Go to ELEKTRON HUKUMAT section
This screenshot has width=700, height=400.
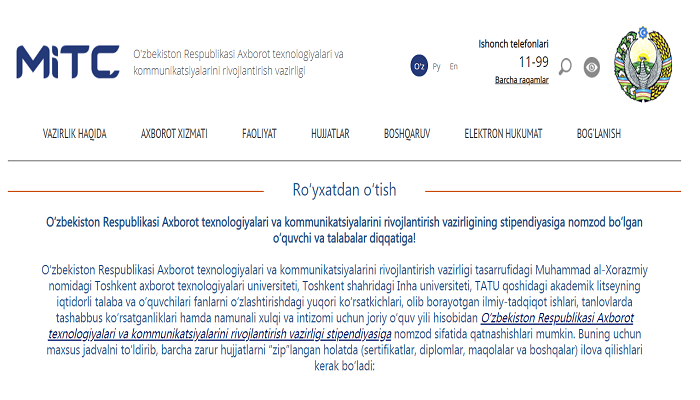click(x=503, y=133)
